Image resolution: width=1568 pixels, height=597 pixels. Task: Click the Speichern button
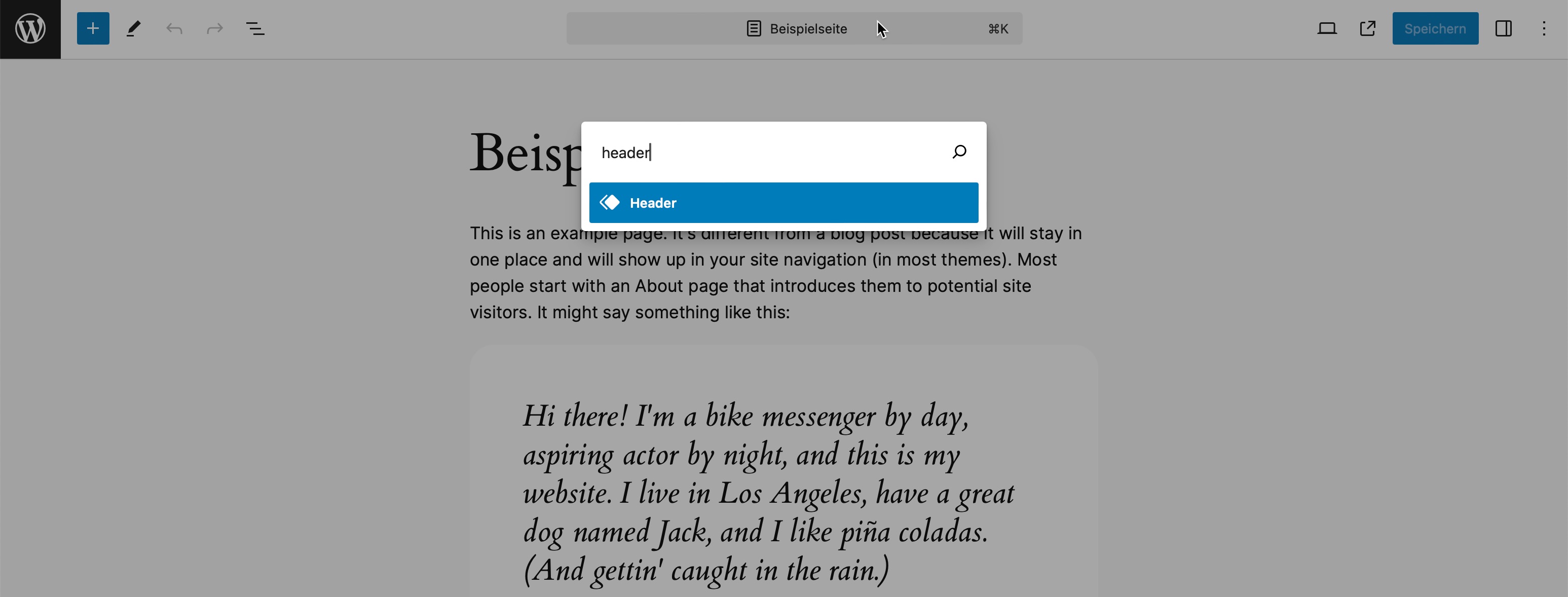pos(1435,28)
